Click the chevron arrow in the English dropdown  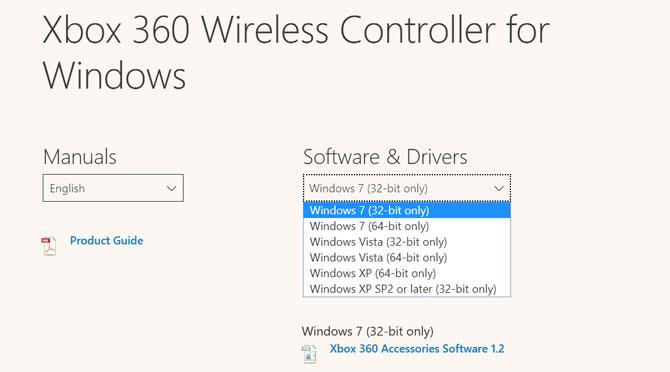(x=171, y=188)
